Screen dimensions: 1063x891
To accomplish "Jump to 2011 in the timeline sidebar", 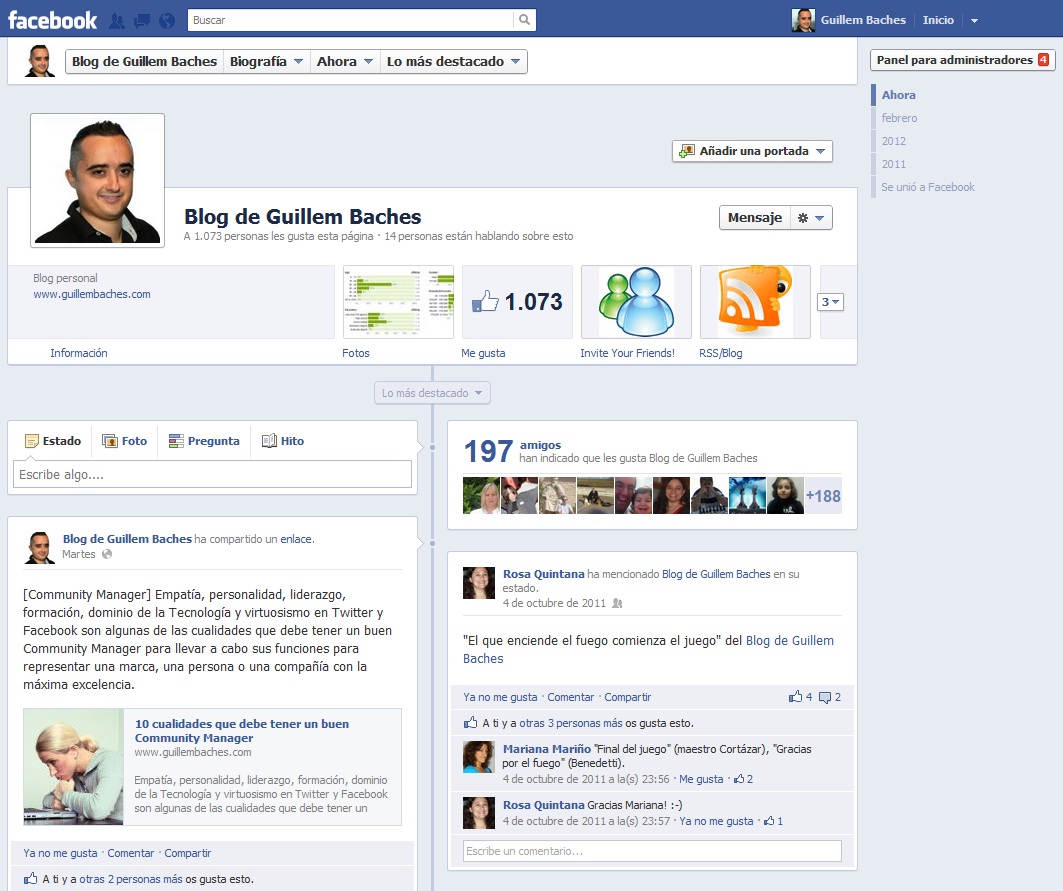I will click(894, 164).
